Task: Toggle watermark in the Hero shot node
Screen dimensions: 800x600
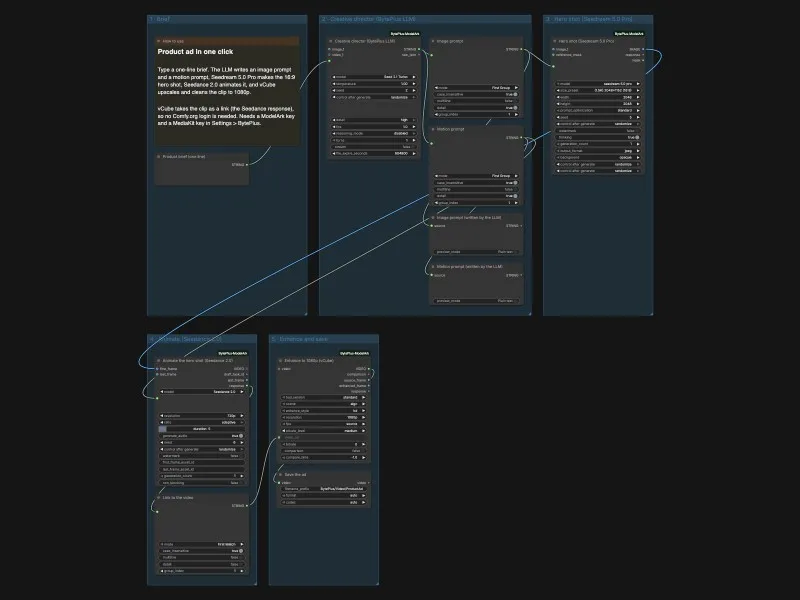Action: pyautogui.click(x=598, y=131)
